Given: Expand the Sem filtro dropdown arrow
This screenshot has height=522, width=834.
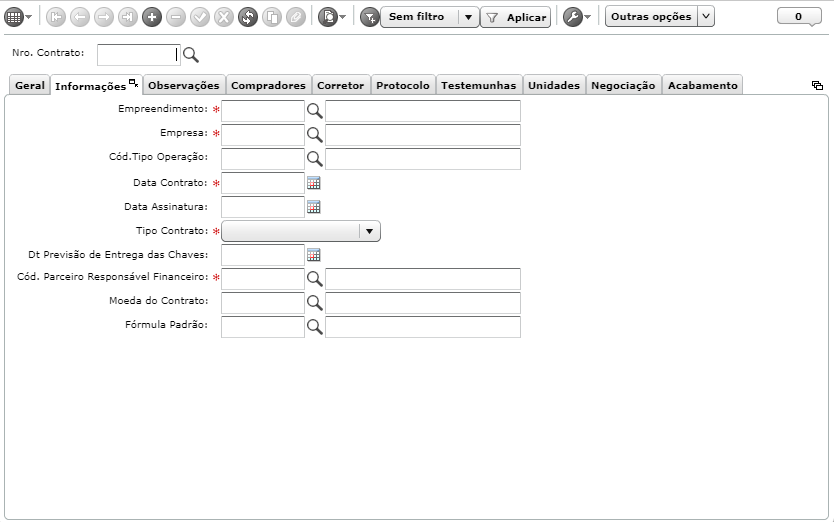Looking at the screenshot, I should (468, 17).
